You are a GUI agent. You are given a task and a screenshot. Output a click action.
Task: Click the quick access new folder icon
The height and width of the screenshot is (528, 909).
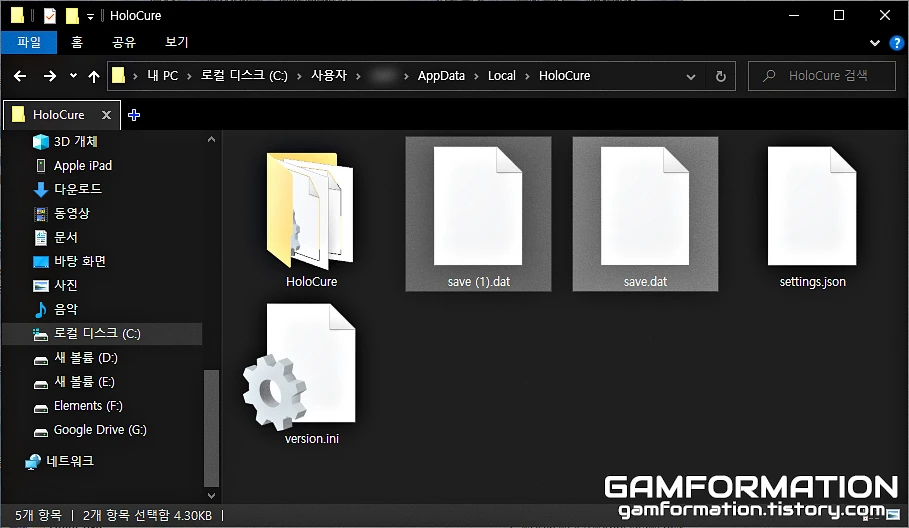[72, 16]
